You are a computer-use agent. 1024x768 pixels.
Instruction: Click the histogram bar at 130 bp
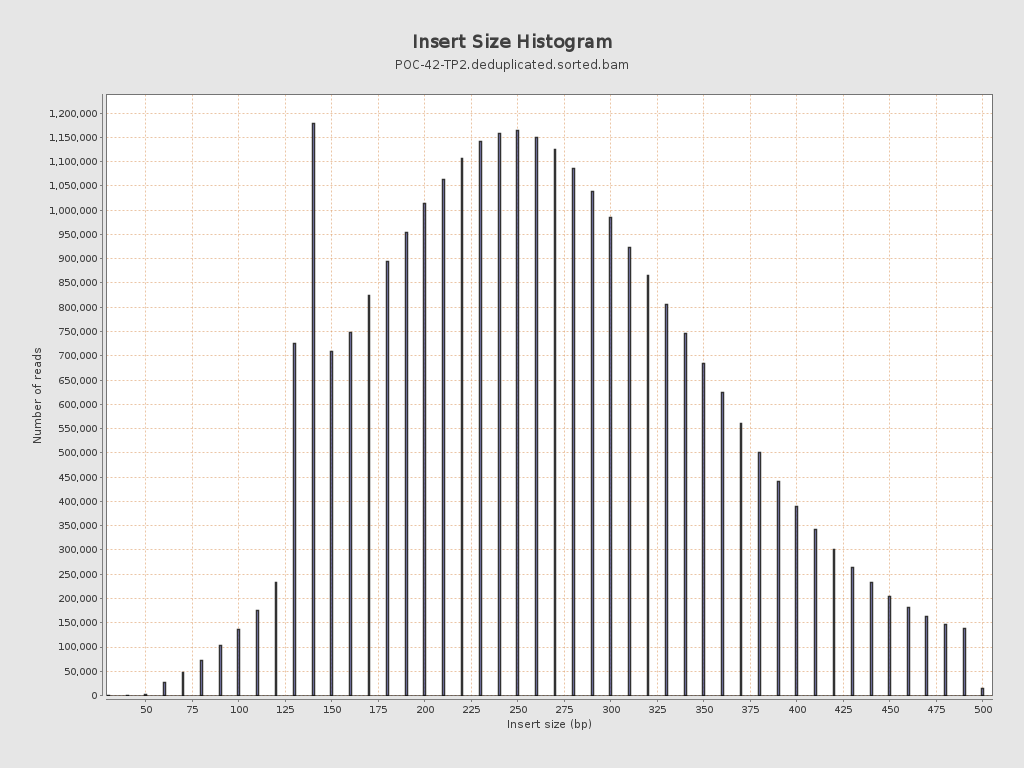(295, 519)
